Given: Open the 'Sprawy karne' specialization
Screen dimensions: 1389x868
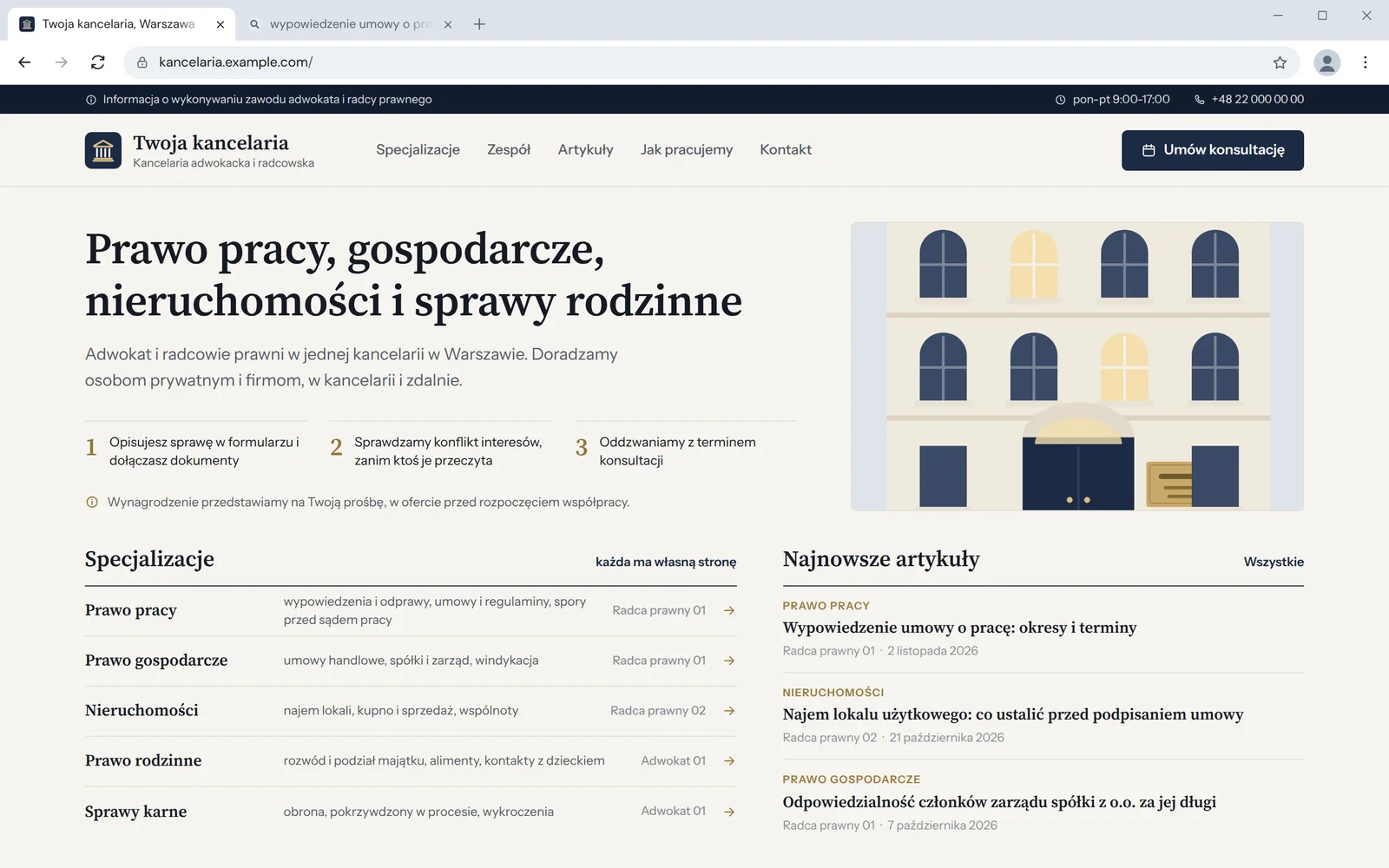Looking at the screenshot, I should (x=135, y=812).
